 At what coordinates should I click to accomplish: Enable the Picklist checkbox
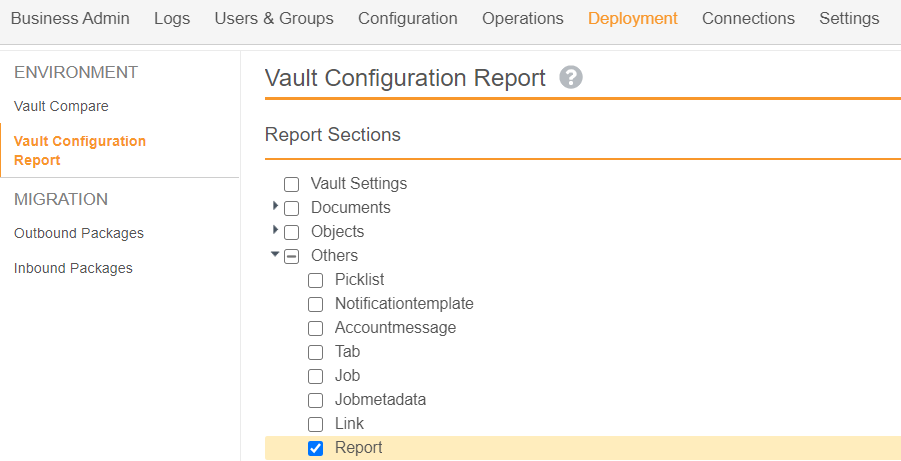316,280
